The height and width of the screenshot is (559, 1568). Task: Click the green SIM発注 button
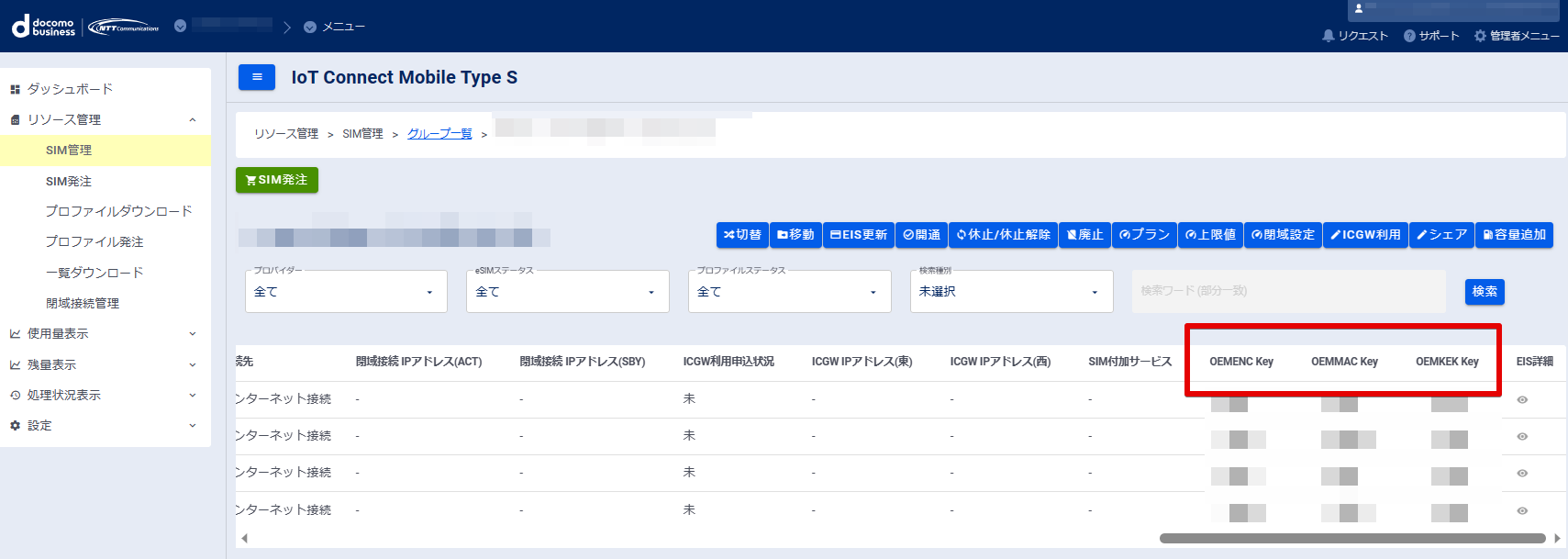(x=276, y=180)
